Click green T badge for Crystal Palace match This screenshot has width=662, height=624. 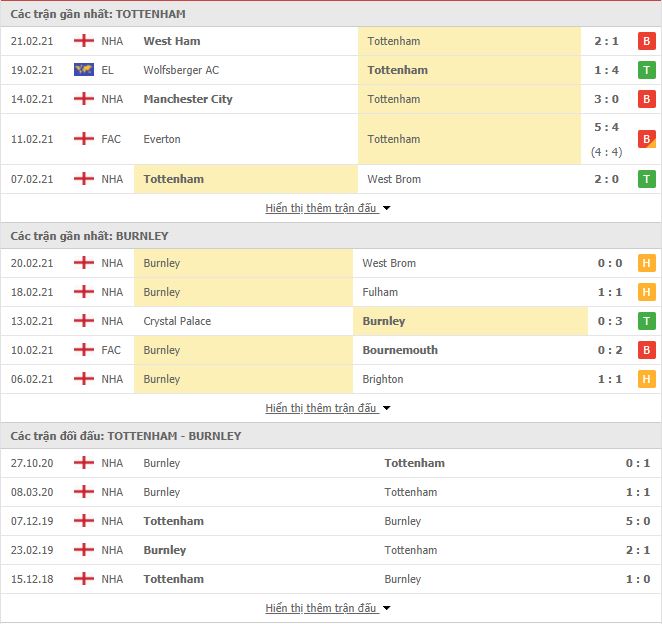pyautogui.click(x=646, y=321)
